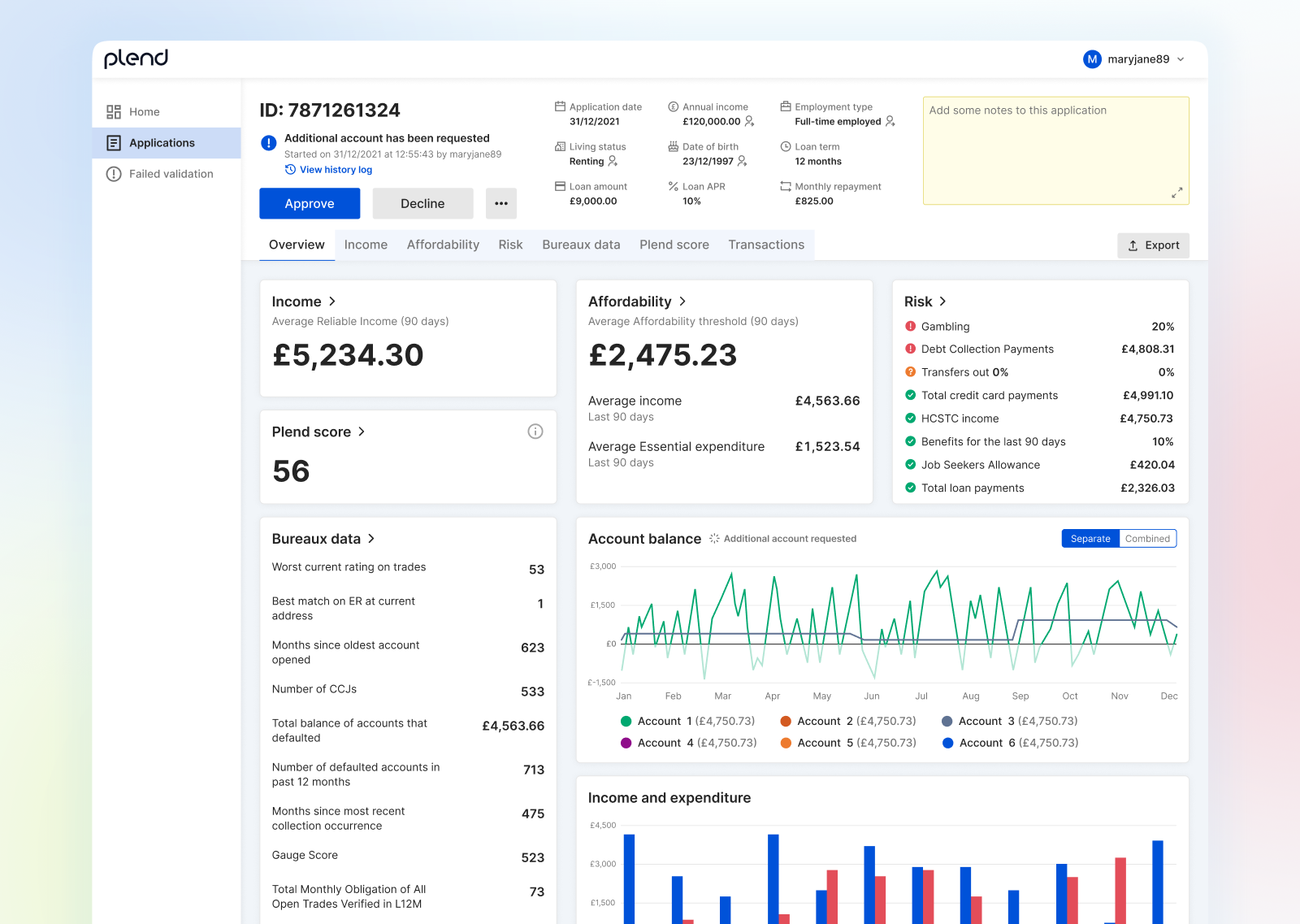Click the history clock icon near View history log
Viewport: 1300px width, 924px height.
pyautogui.click(x=290, y=169)
